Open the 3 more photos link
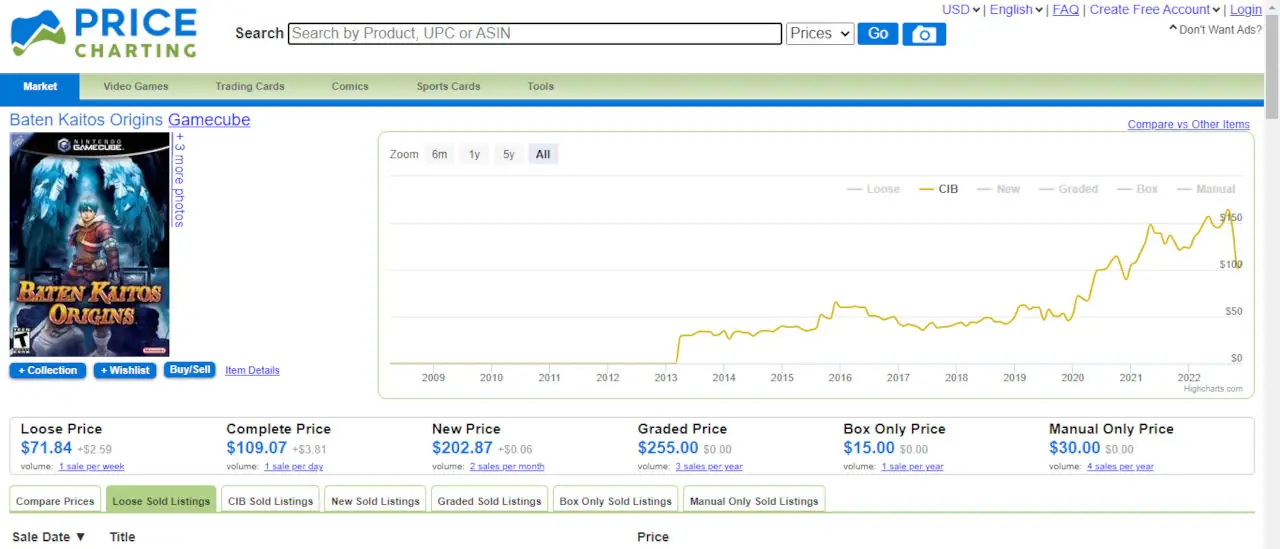The height and width of the screenshot is (549, 1280). (179, 180)
